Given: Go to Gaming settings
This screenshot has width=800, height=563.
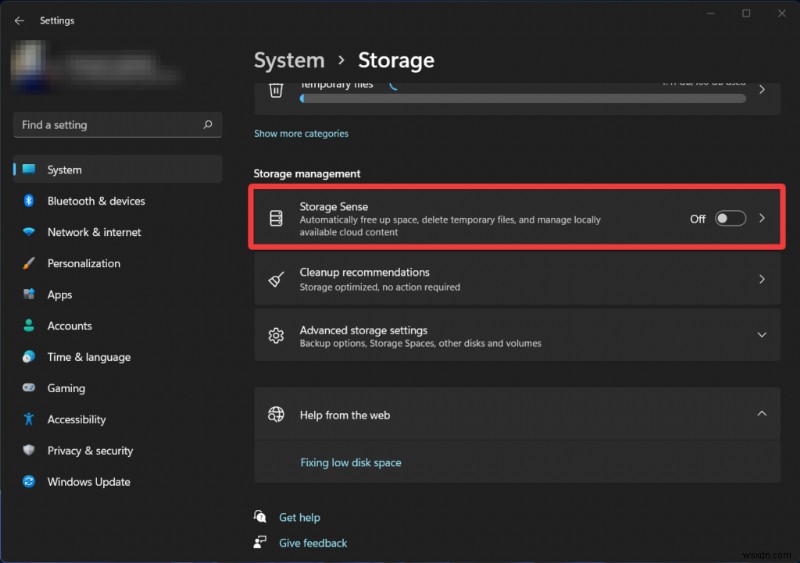Looking at the screenshot, I should click(x=118, y=387).
